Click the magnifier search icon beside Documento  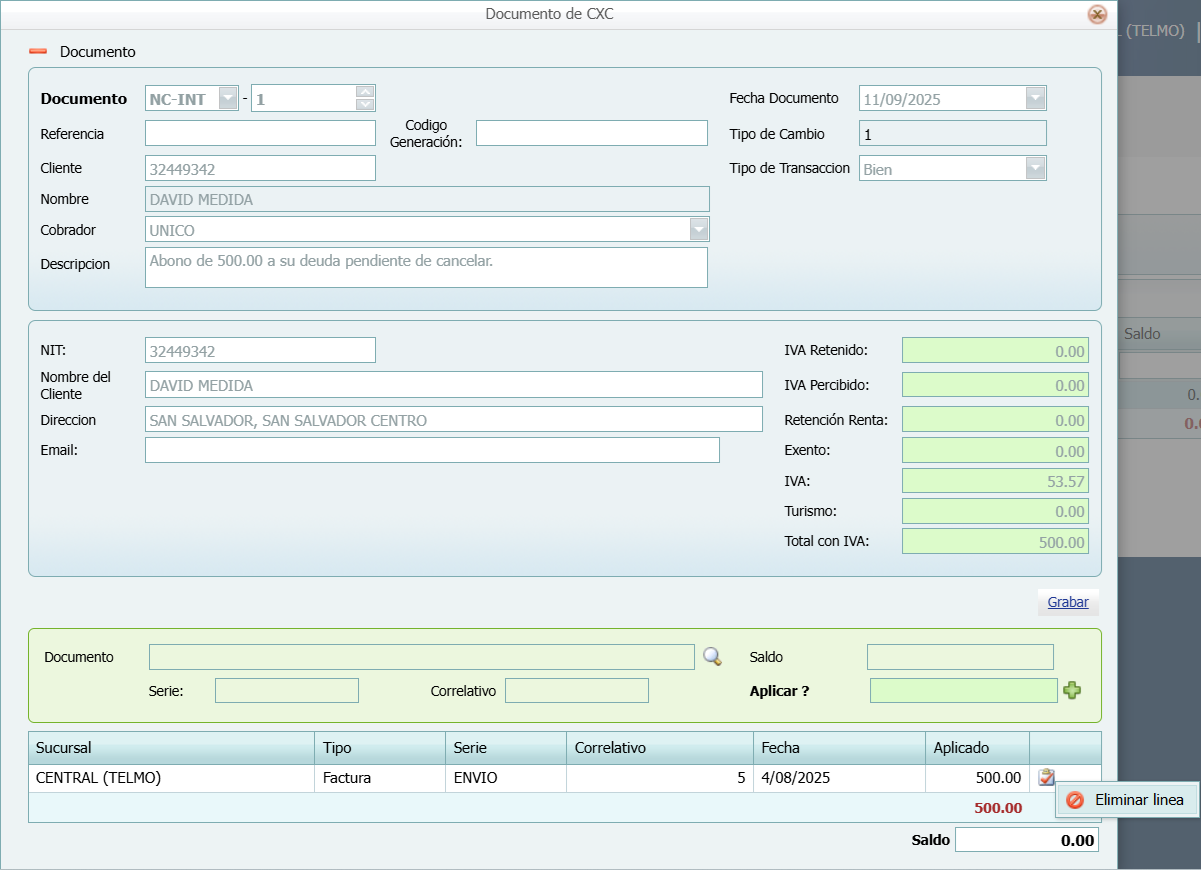(x=712, y=657)
